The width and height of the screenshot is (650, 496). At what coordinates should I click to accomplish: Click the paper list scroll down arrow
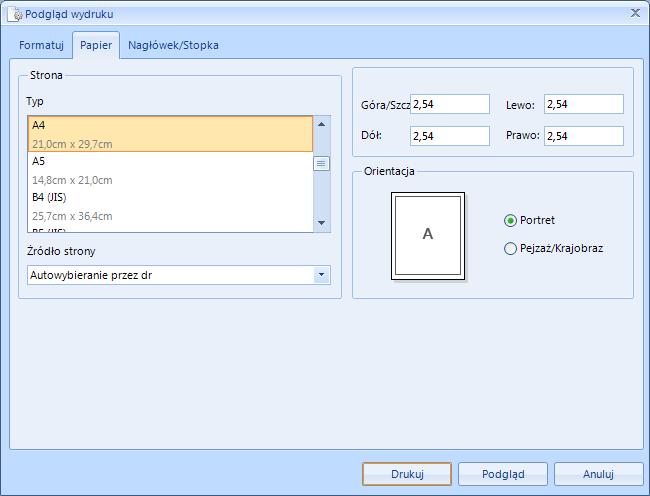click(x=321, y=223)
